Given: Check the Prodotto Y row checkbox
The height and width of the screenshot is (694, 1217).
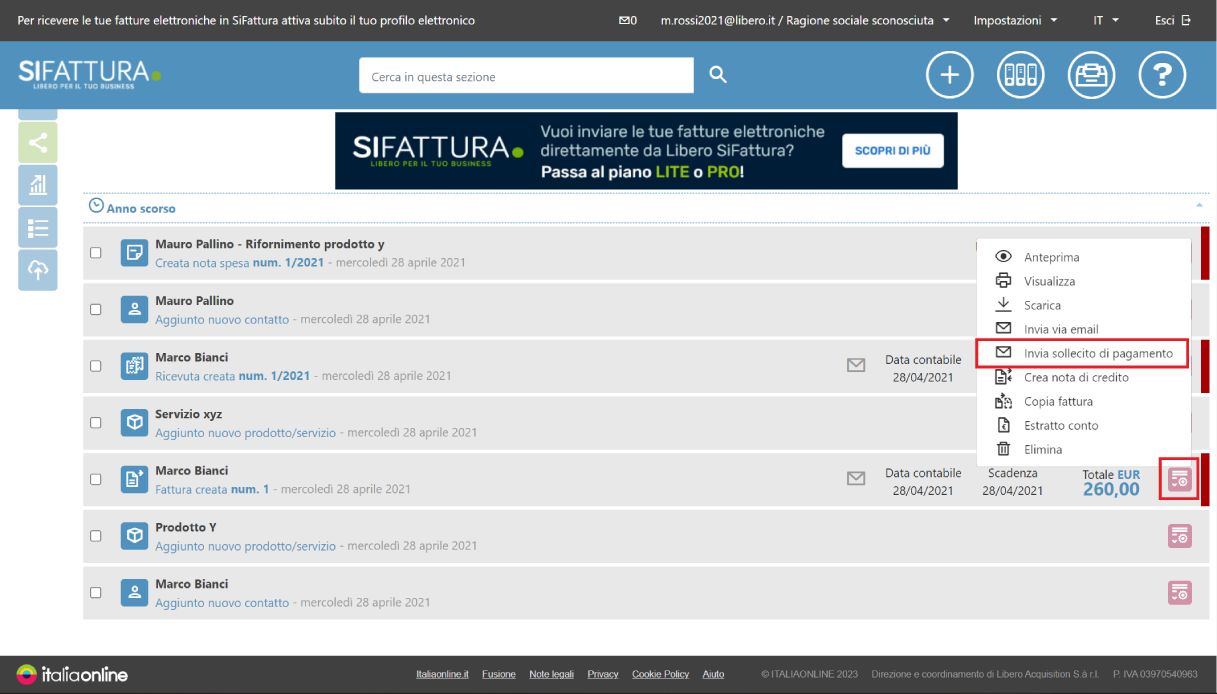Looking at the screenshot, I should coord(96,536).
